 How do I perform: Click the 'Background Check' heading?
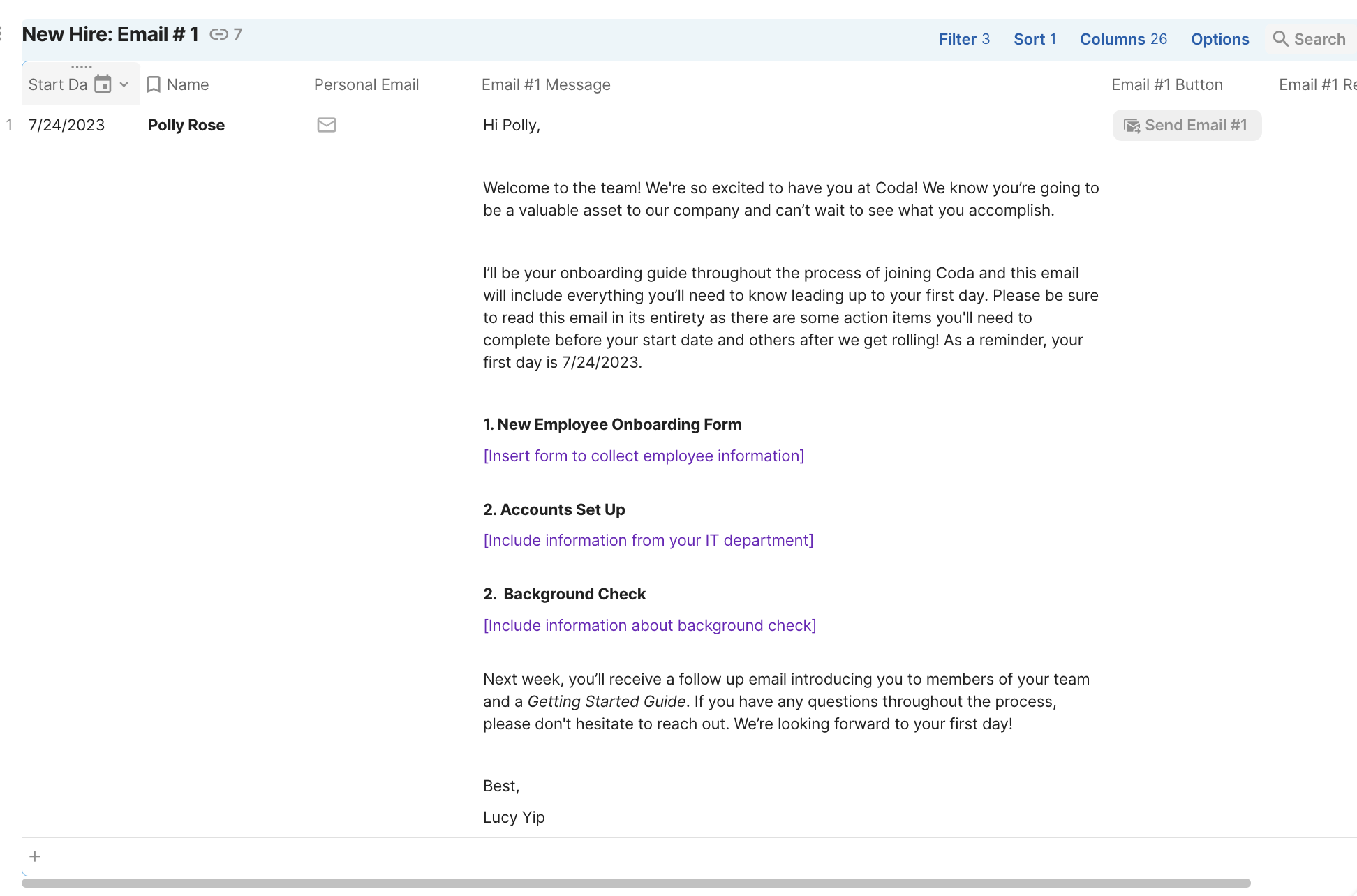coord(574,594)
